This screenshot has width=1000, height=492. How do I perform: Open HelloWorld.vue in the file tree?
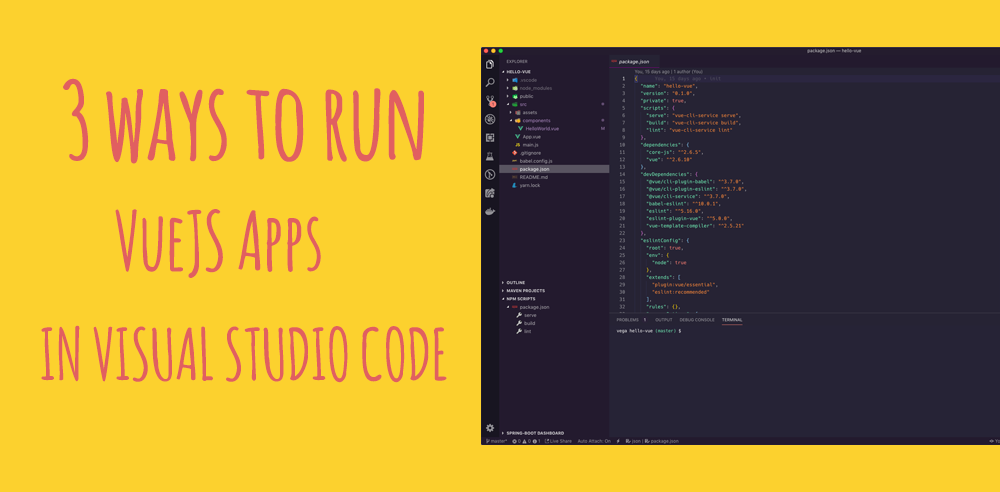541,128
